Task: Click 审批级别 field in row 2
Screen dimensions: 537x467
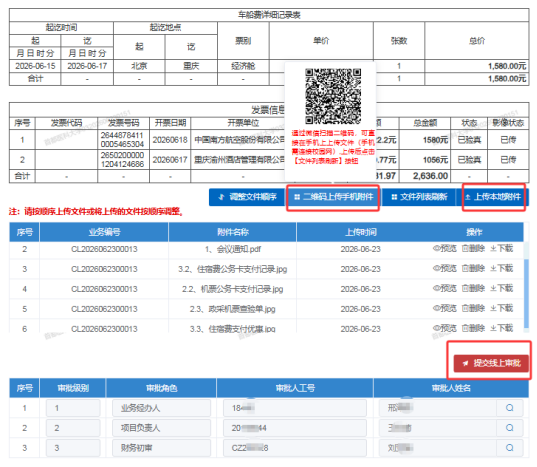Action: pyautogui.click(x=73, y=428)
